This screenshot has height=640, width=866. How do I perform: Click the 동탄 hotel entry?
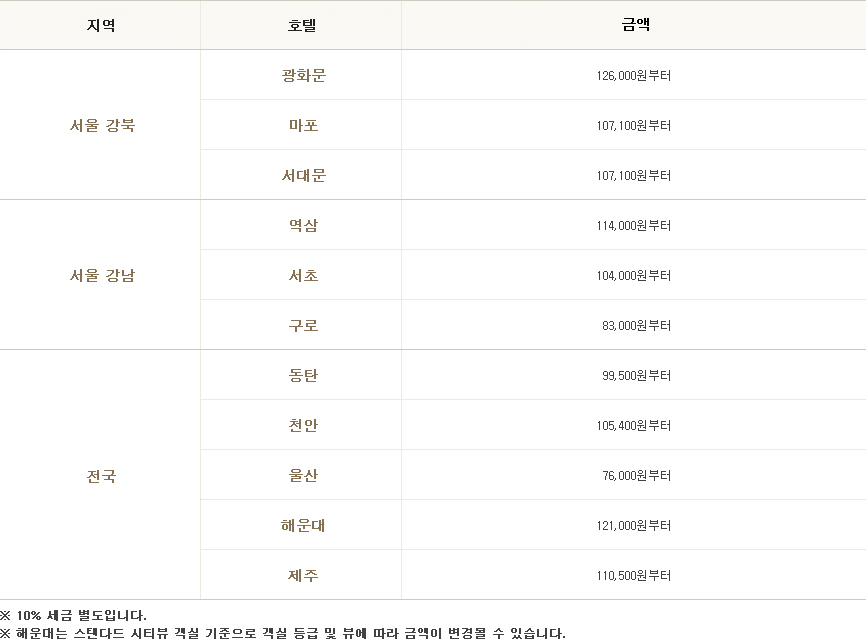coord(301,374)
